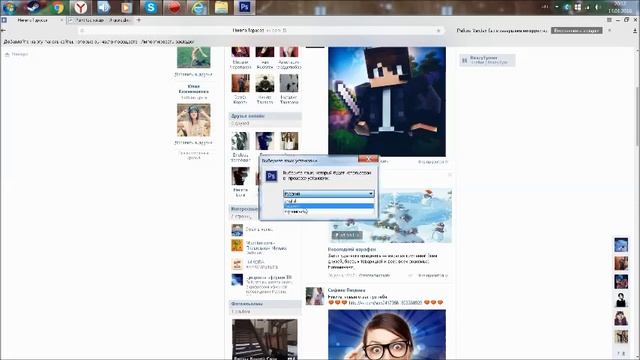Image resolution: width=640 pixels, height=360 pixels.
Task: Open the browser hamburger menu icon
Action: point(609,20)
